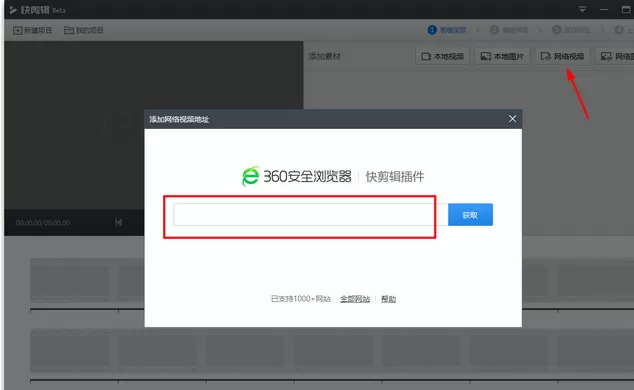
Task: Open 我的项目 folder
Action: point(84,30)
